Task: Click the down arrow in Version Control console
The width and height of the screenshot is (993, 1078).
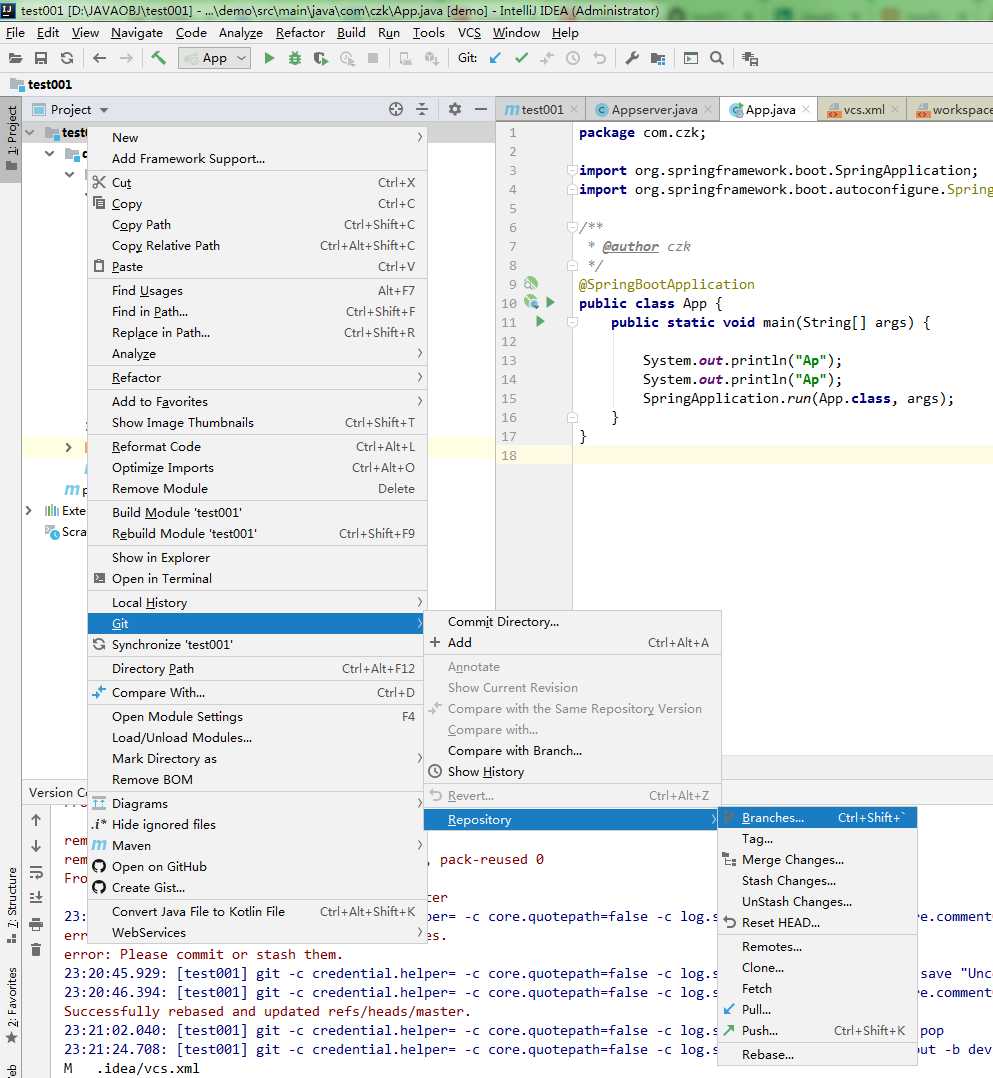Action: click(x=36, y=846)
